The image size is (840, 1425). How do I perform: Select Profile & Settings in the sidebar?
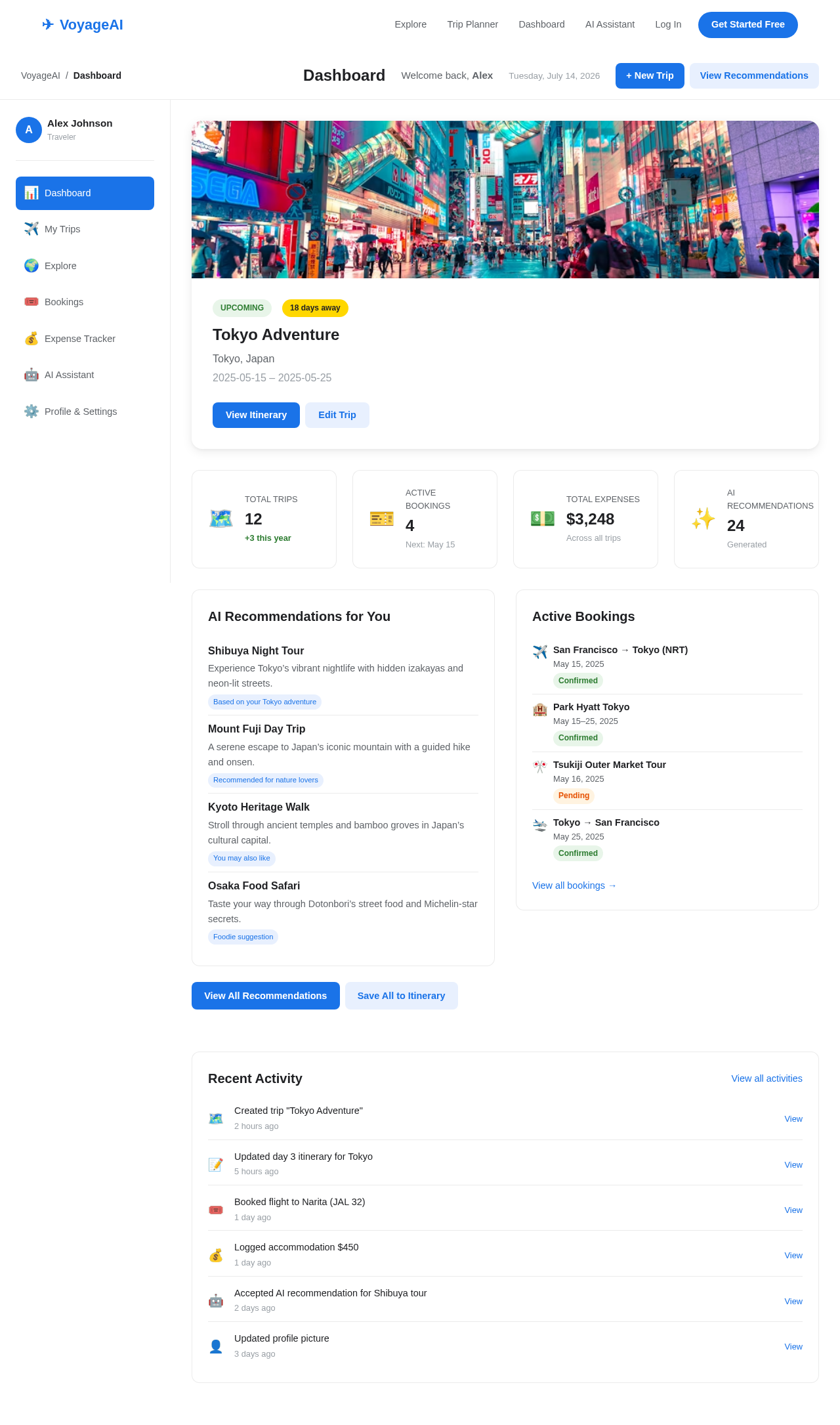coord(85,412)
